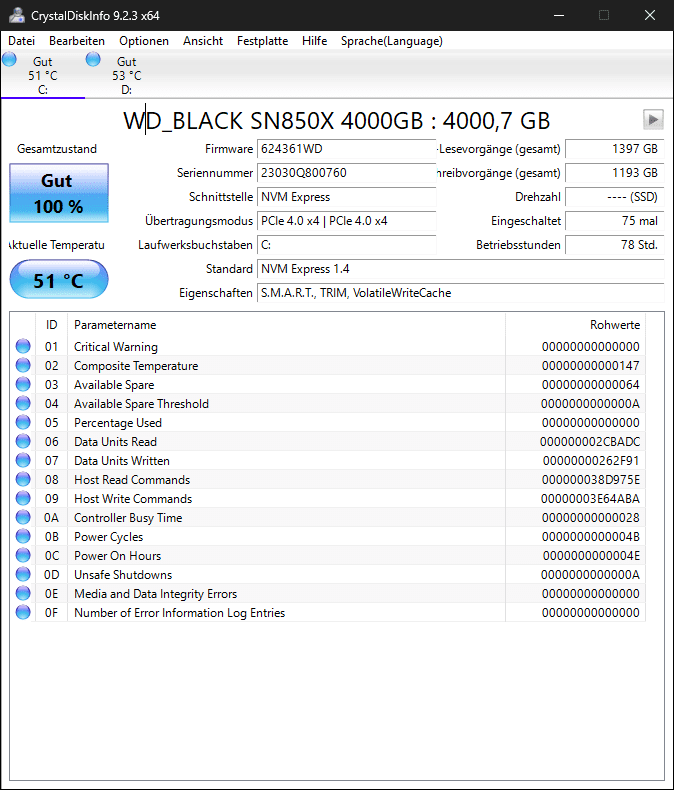Click the CrystalDiskInfo title bar app icon
Viewport: 674px width, 790px height.
[x=17, y=15]
